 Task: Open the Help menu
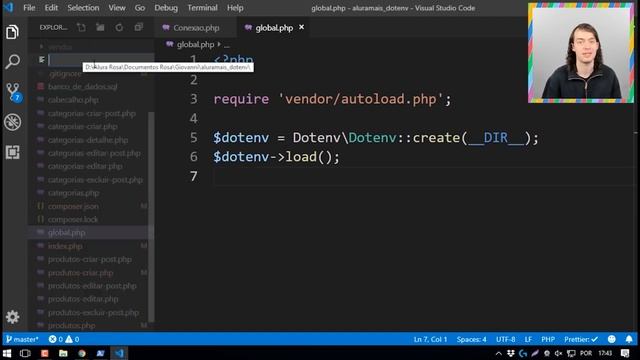(x=235, y=8)
